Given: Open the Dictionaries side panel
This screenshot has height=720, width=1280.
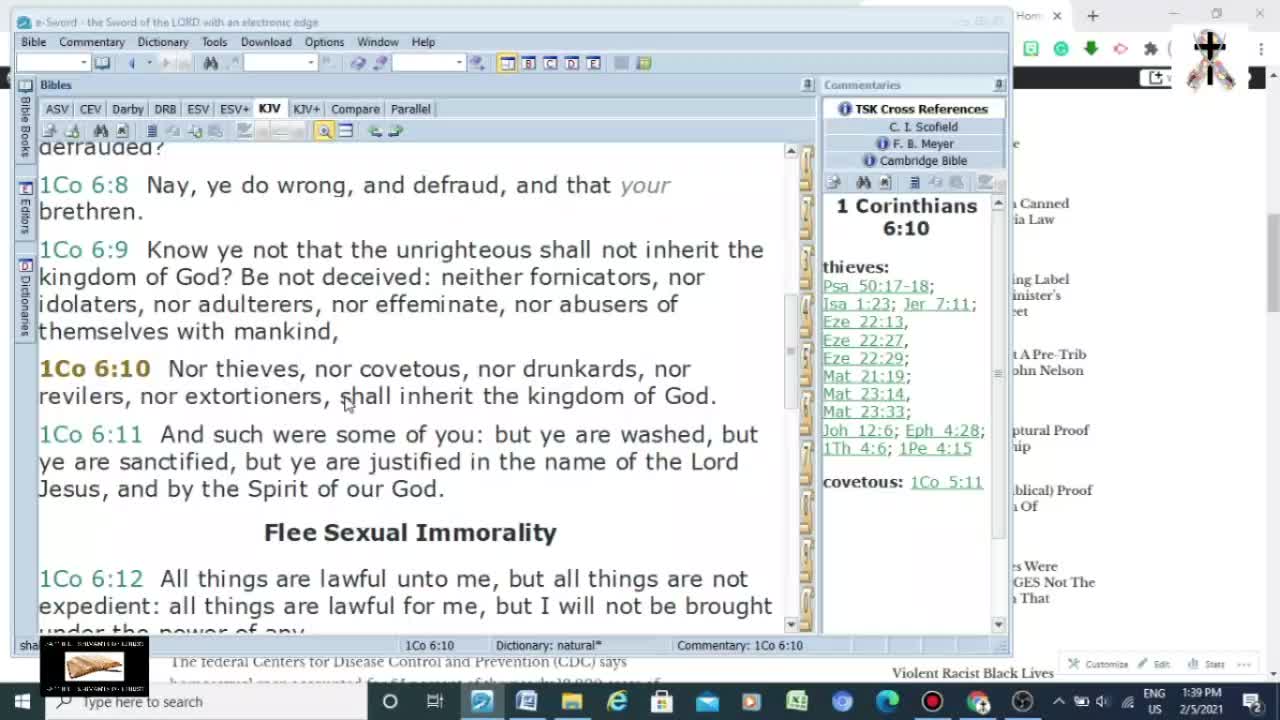Looking at the screenshot, I should tap(26, 298).
